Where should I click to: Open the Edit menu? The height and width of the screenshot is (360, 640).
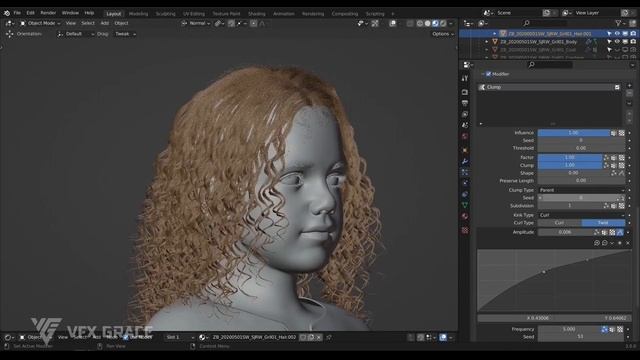(x=30, y=13)
